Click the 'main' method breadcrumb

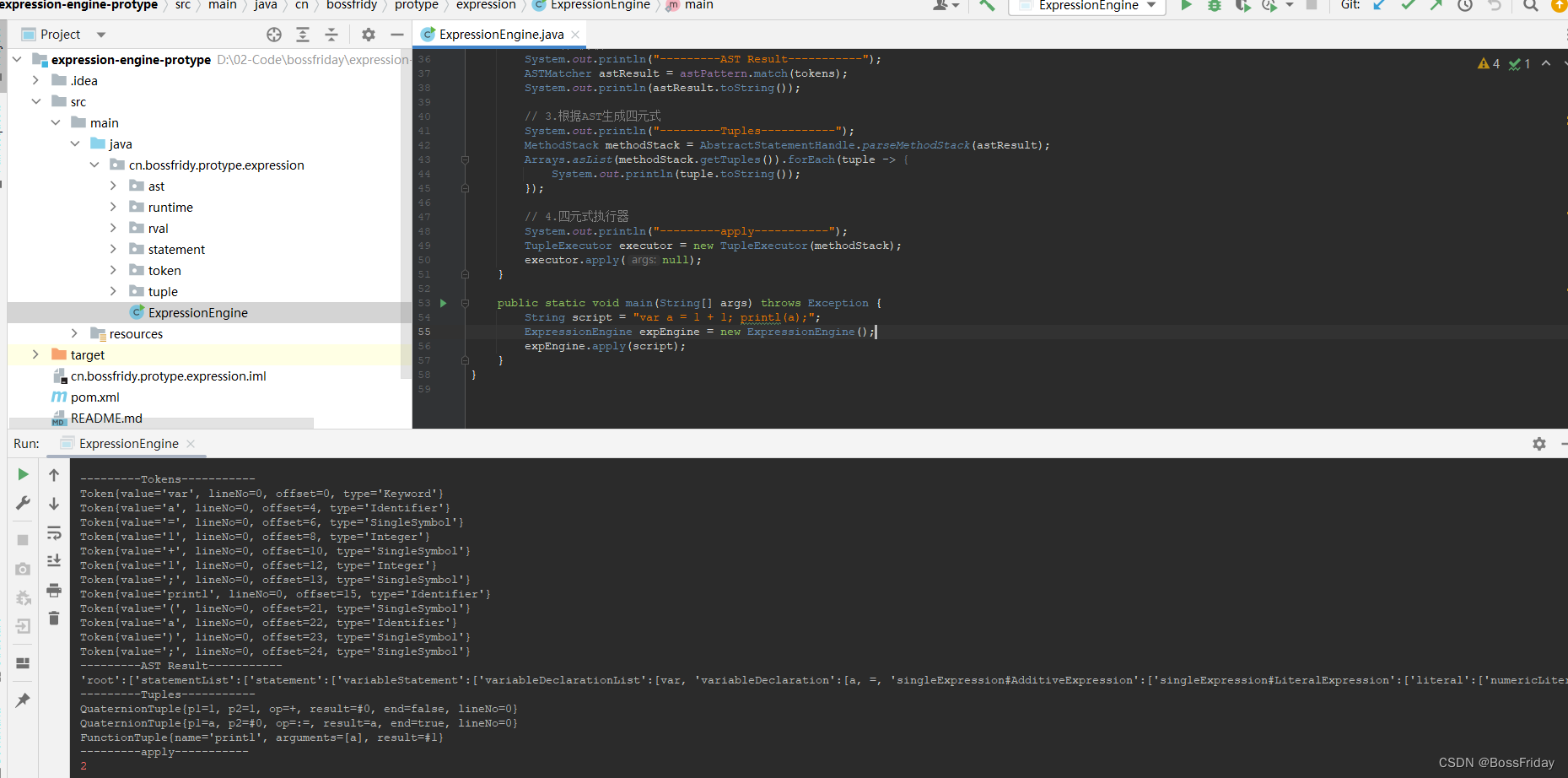(698, 5)
